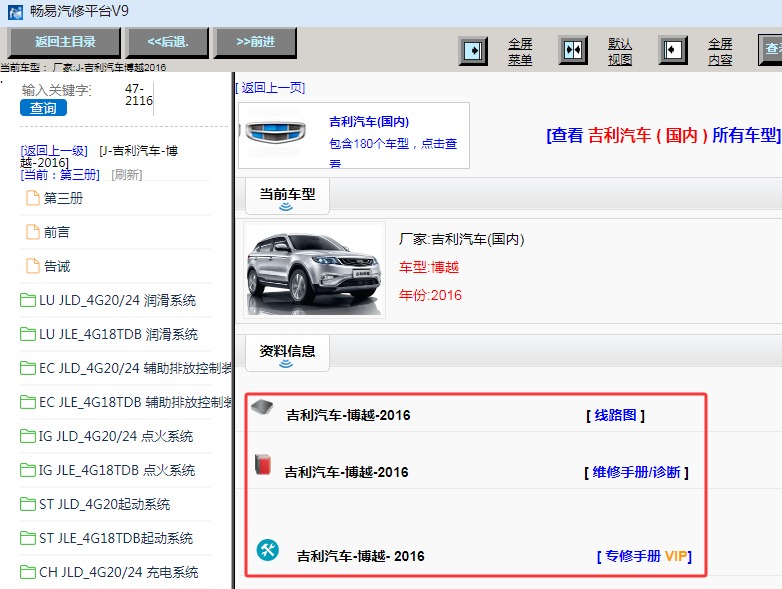The image size is (782, 589).
Task: Open the 第三册 document item
Action: point(63,198)
